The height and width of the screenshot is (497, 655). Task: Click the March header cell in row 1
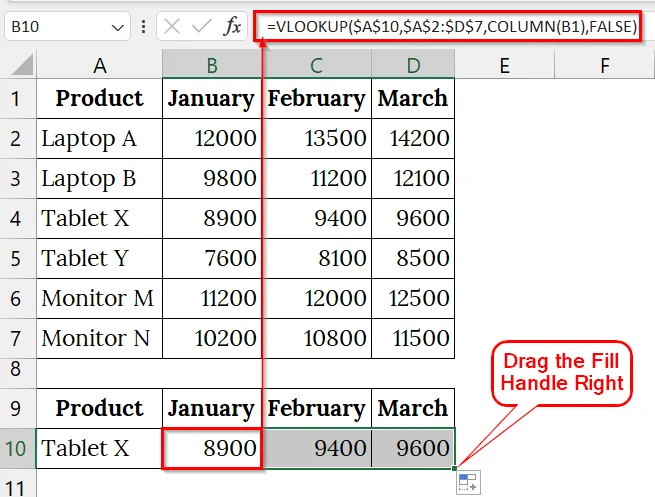point(413,99)
